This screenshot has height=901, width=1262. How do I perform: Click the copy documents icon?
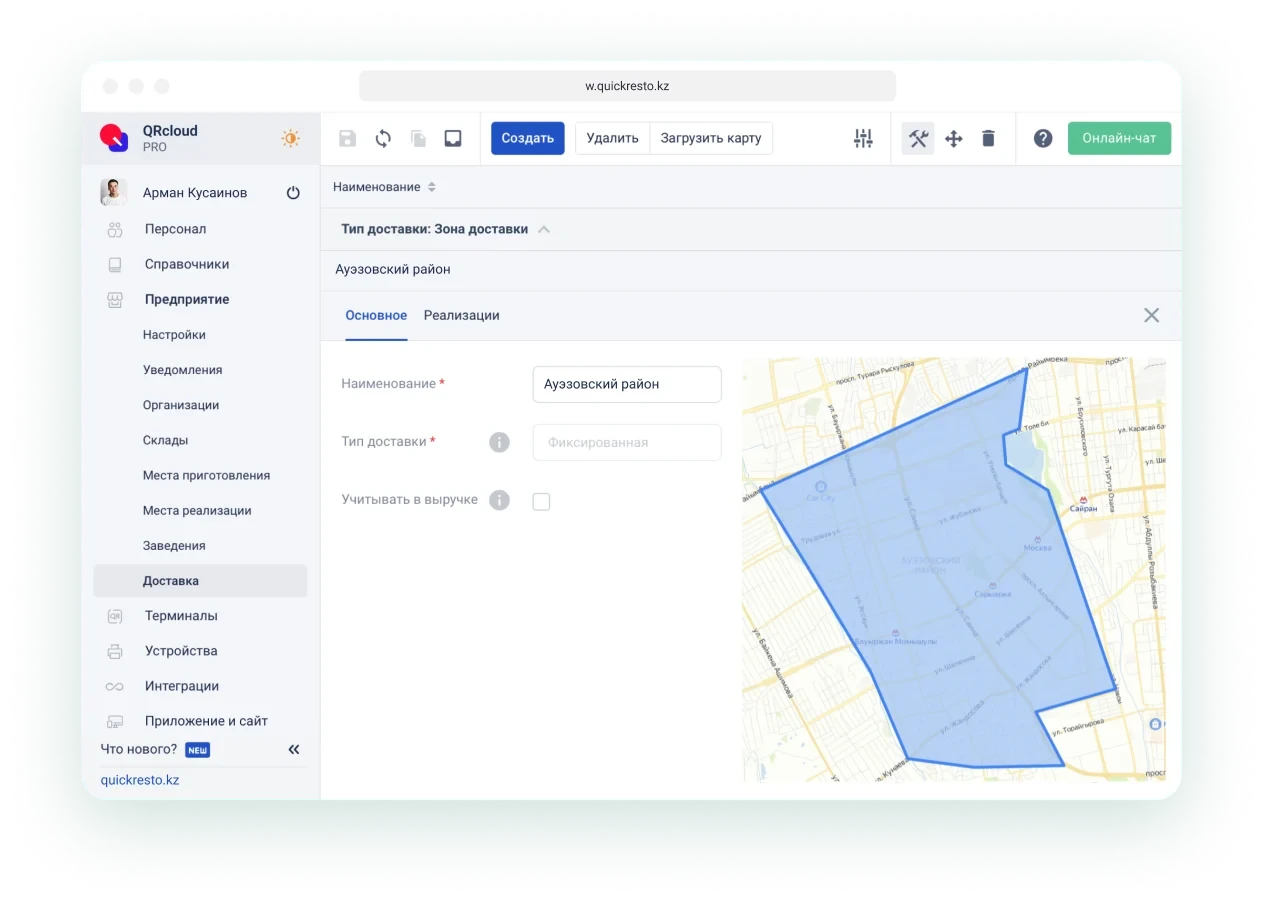coord(418,139)
